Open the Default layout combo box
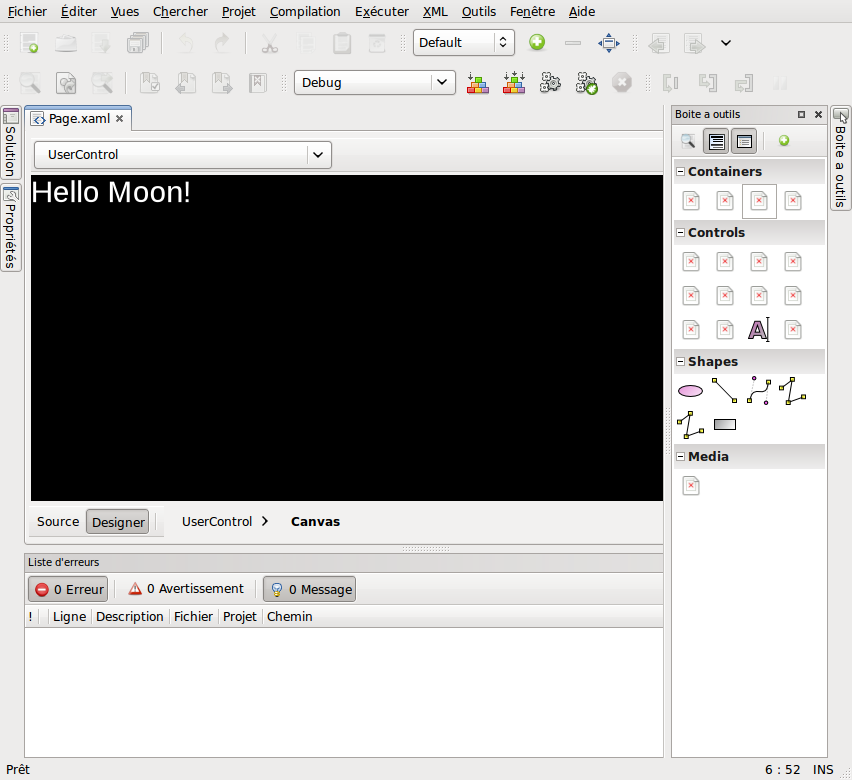Viewport: 852px width, 780px height. [463, 42]
